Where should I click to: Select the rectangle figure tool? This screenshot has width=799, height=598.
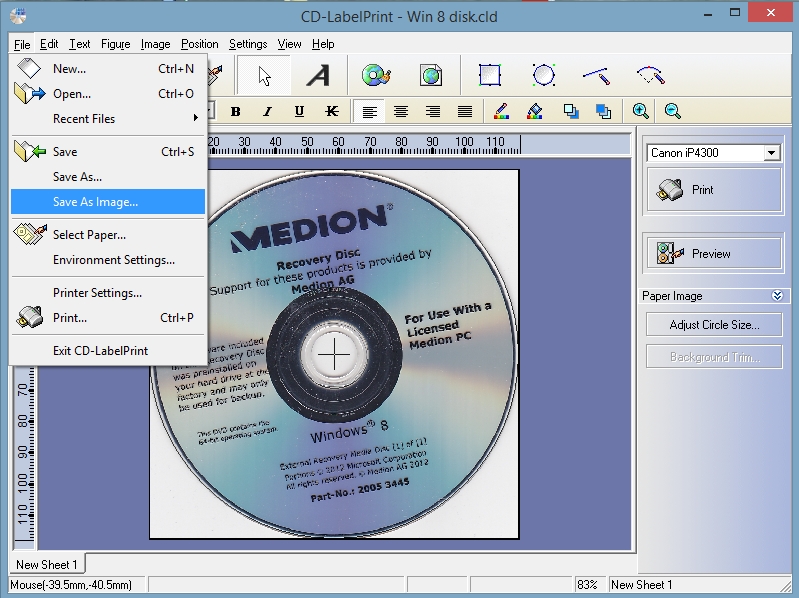coord(490,75)
